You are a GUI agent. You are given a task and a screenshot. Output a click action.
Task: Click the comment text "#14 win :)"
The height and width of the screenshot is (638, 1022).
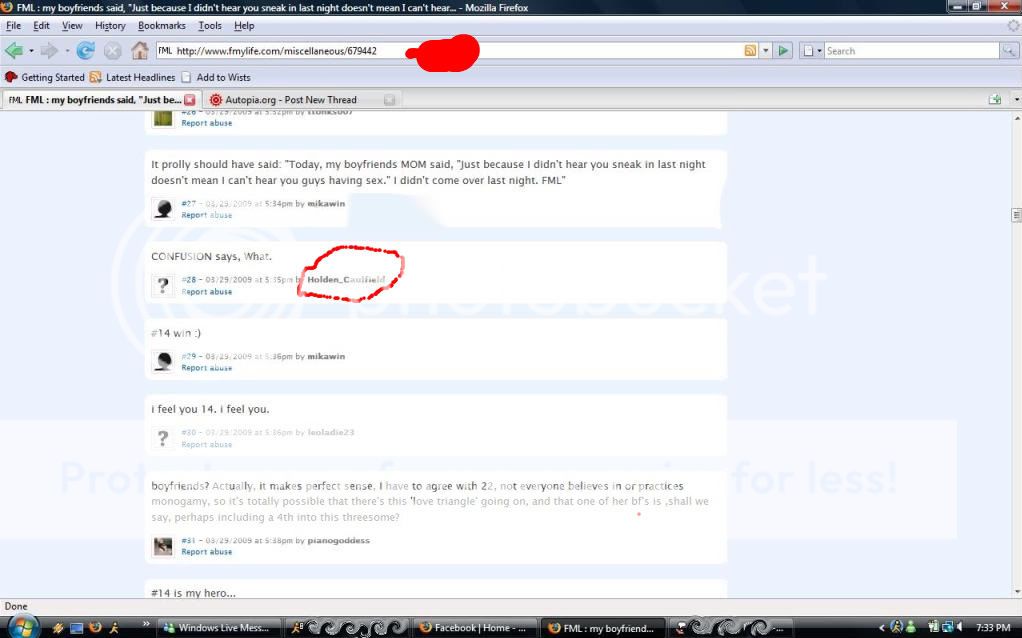[x=176, y=333]
